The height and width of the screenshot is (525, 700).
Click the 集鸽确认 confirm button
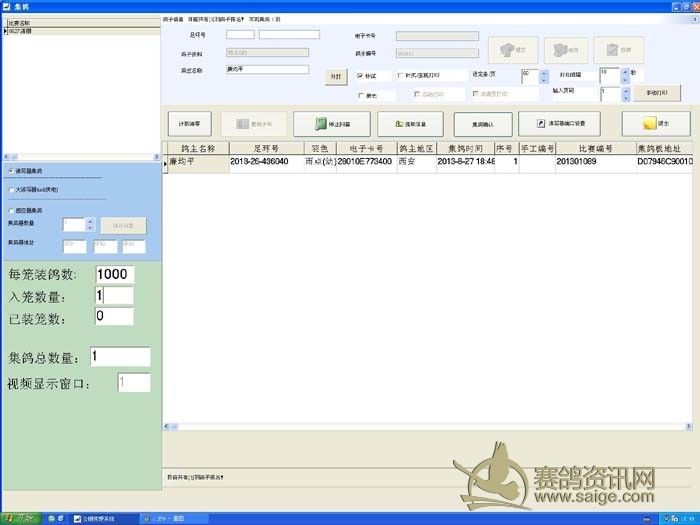coord(475,124)
